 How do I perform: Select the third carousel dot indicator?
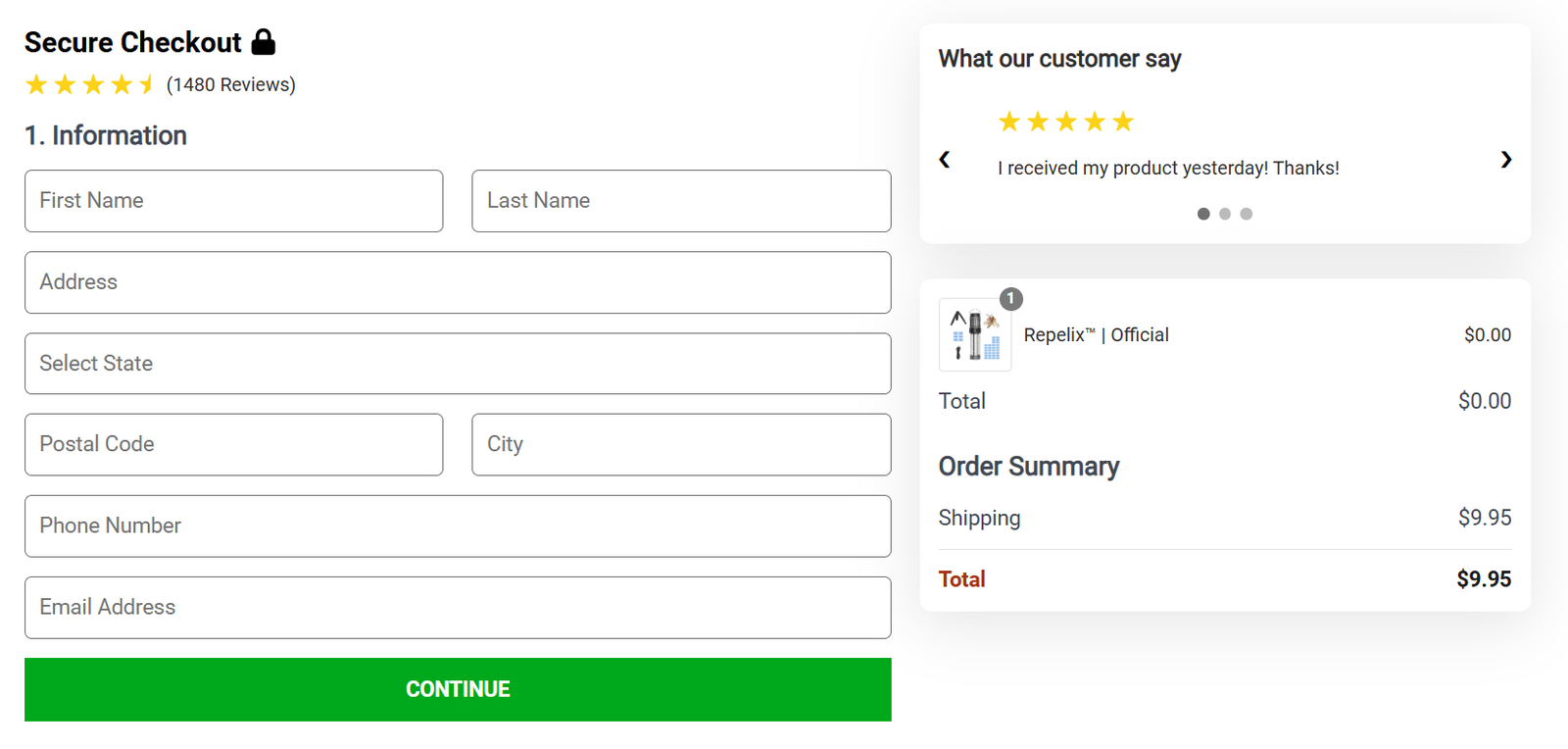pyautogui.click(x=1246, y=214)
